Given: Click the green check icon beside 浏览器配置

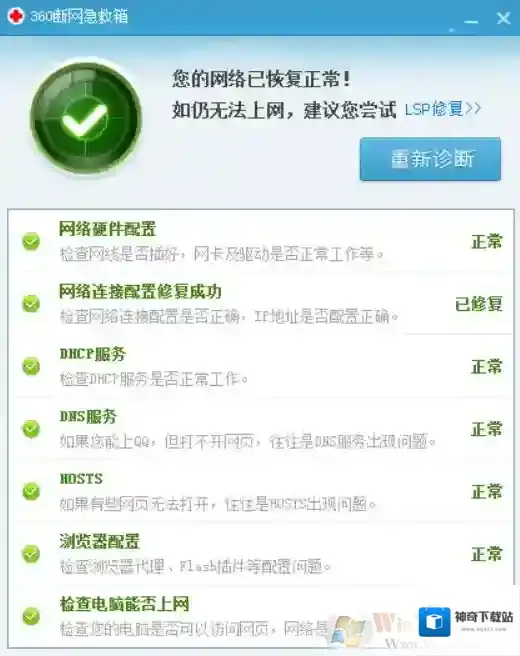Looking at the screenshot, I should point(31,554).
